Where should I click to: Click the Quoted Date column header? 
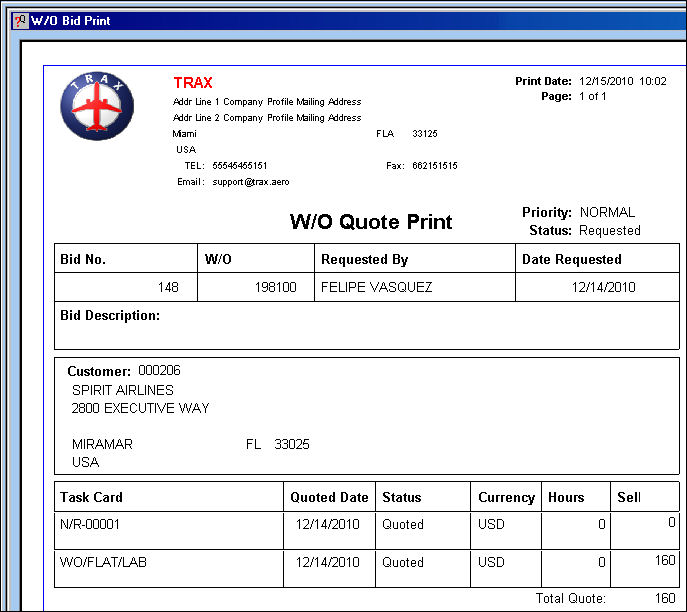(329, 497)
